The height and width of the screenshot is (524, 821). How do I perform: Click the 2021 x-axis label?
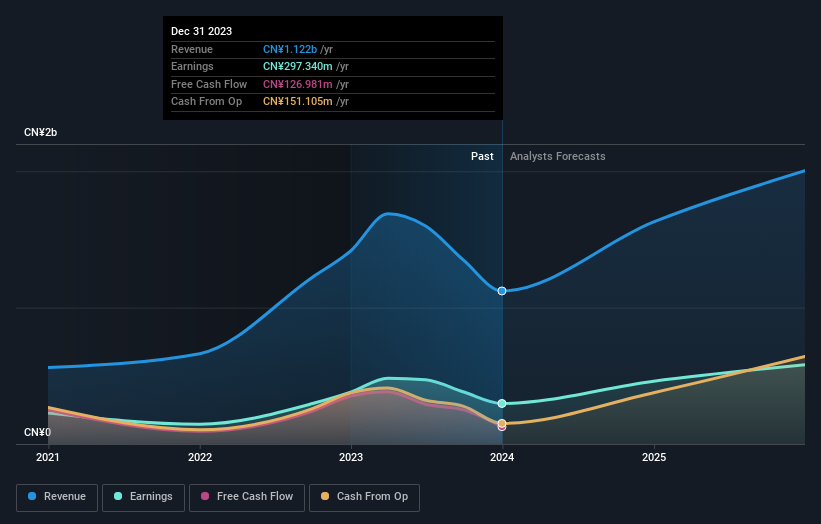[48, 458]
